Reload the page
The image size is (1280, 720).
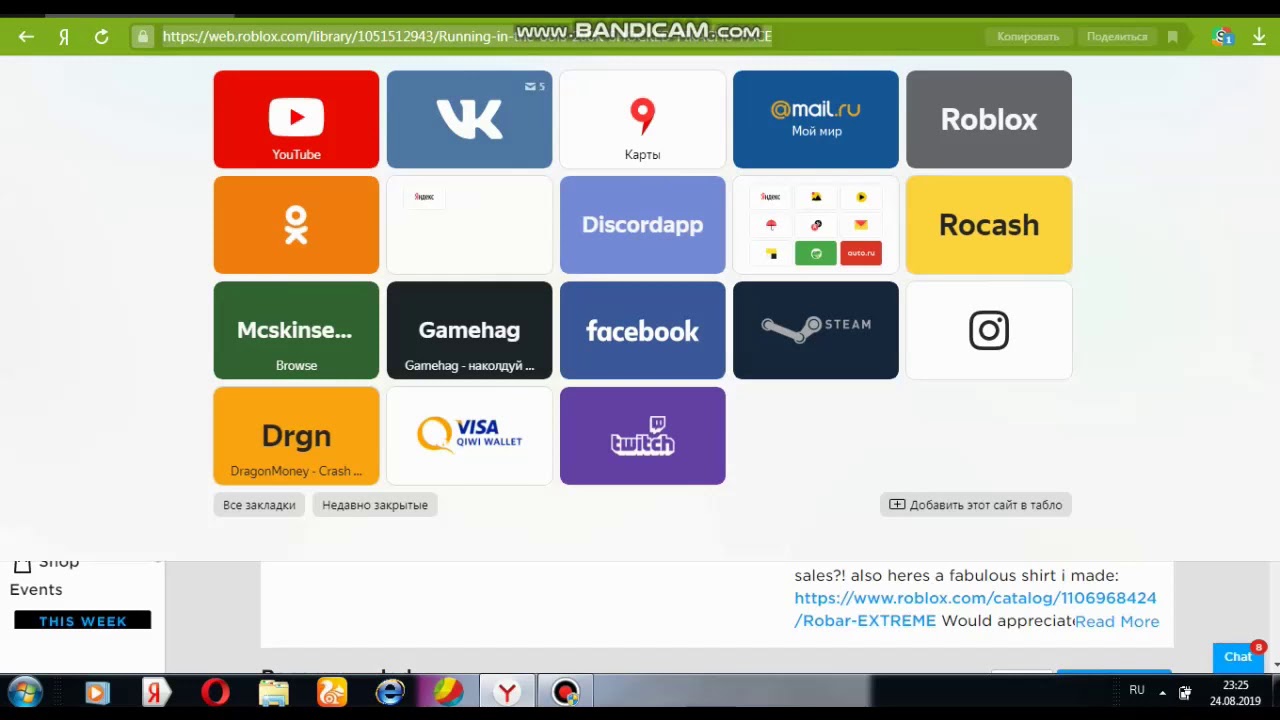click(x=101, y=37)
